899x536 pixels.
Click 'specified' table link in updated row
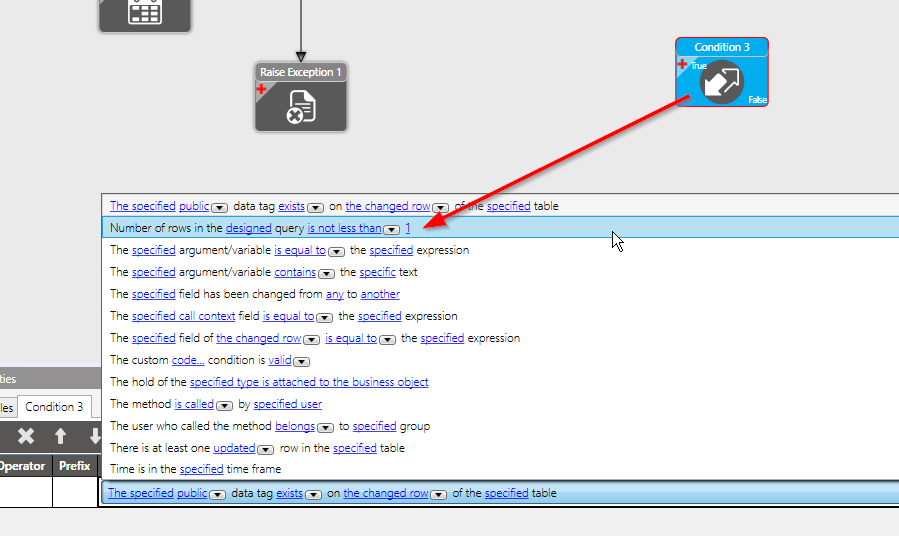355,448
